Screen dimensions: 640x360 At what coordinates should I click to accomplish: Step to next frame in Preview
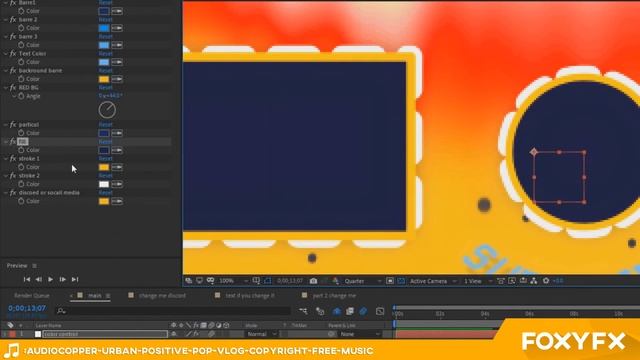tap(62, 279)
